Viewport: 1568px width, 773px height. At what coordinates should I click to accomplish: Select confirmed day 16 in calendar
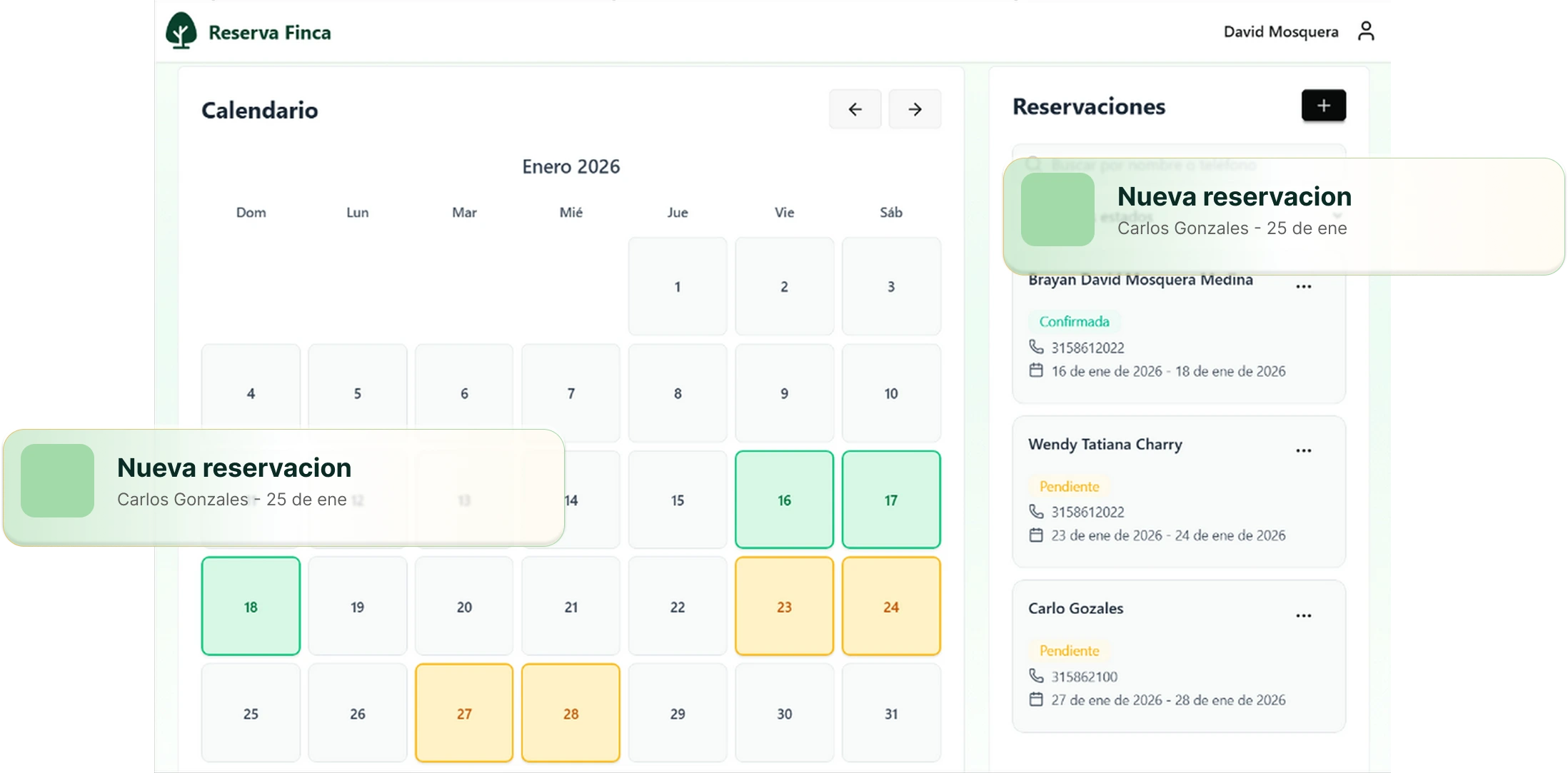coord(784,500)
